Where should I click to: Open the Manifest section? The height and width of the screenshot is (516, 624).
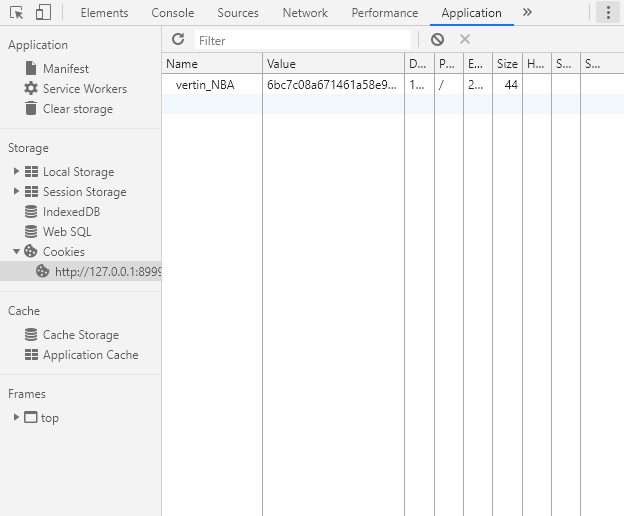point(65,69)
